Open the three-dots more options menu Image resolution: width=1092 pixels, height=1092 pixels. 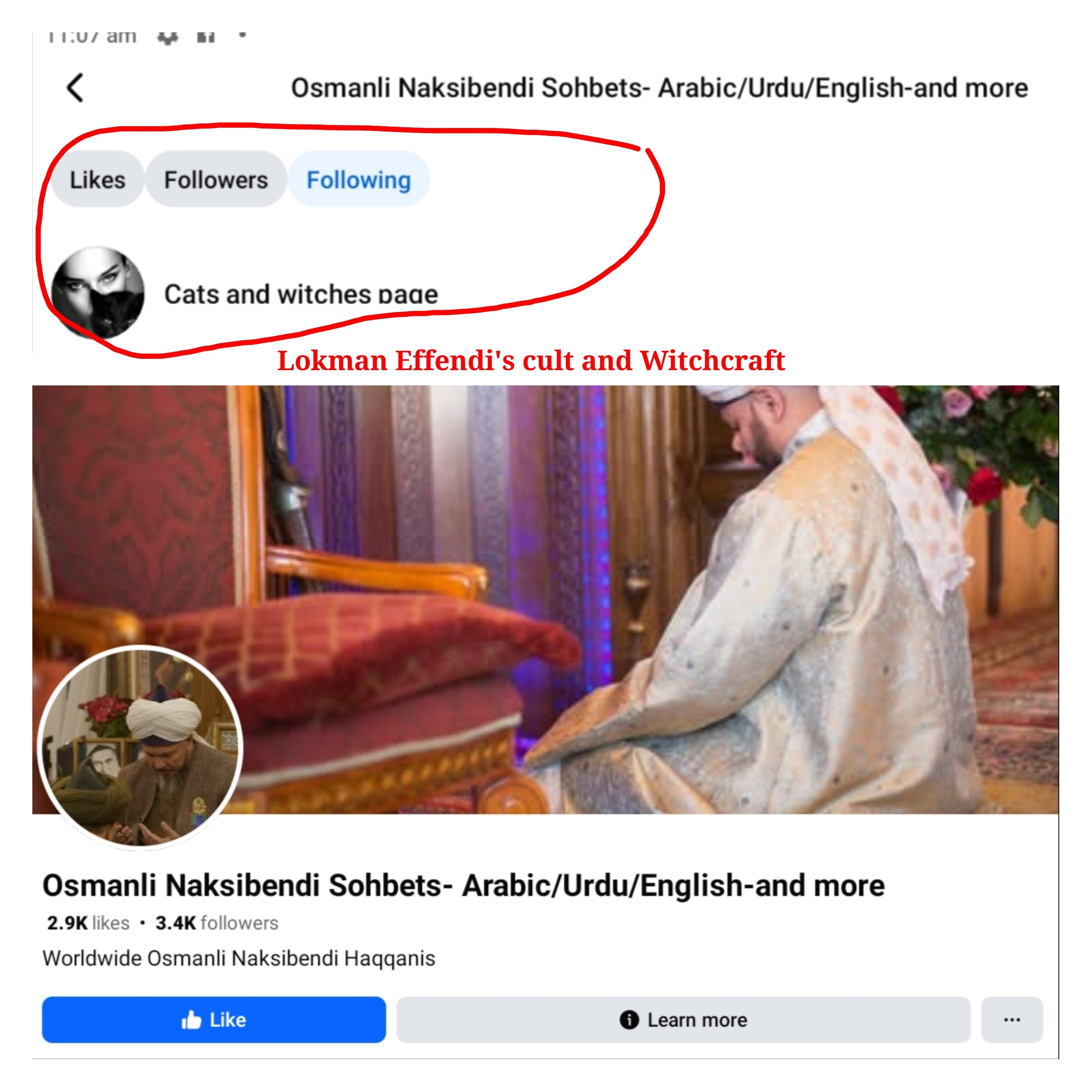point(1012,1019)
